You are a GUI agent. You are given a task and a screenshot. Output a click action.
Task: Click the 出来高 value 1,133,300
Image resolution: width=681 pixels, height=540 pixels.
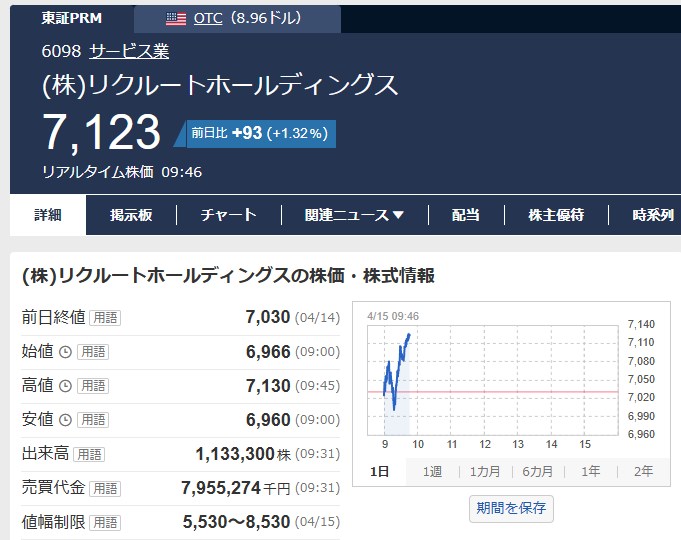[235, 454]
